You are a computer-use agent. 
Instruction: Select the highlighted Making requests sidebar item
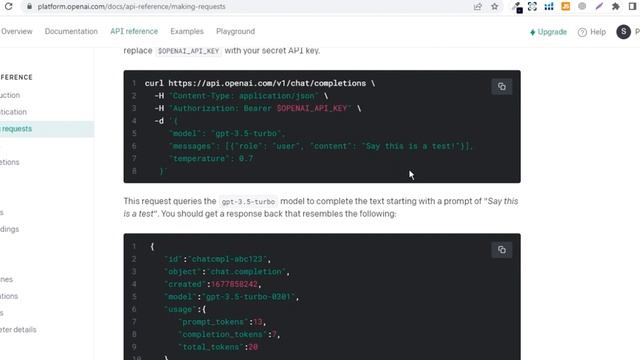tap(47, 129)
